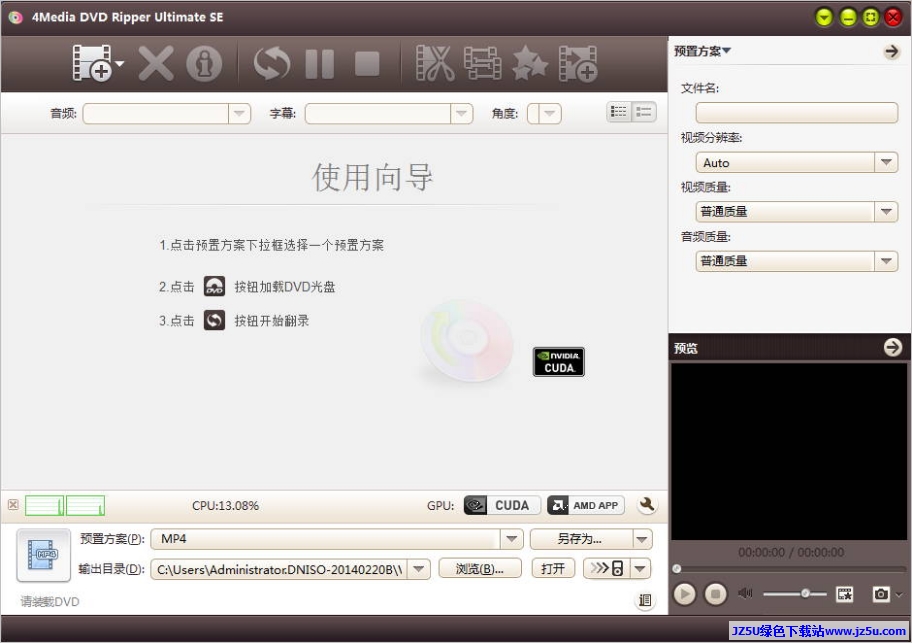Expand the 角度 angle dropdown
Viewport: 912px width, 643px height.
point(550,113)
